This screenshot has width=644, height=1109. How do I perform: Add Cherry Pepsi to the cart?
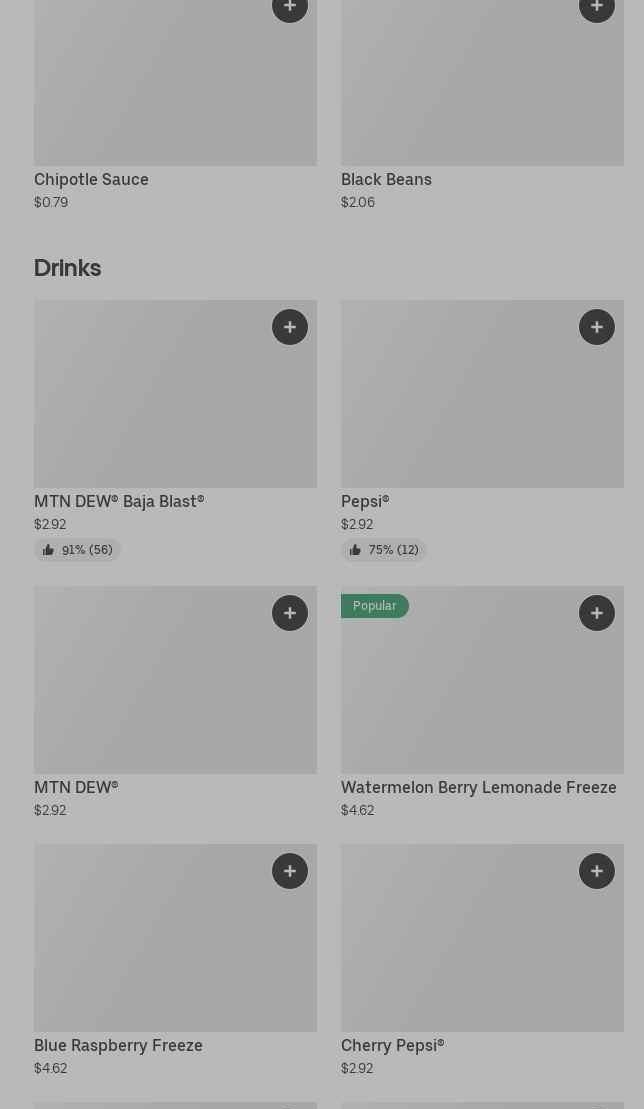click(x=597, y=871)
